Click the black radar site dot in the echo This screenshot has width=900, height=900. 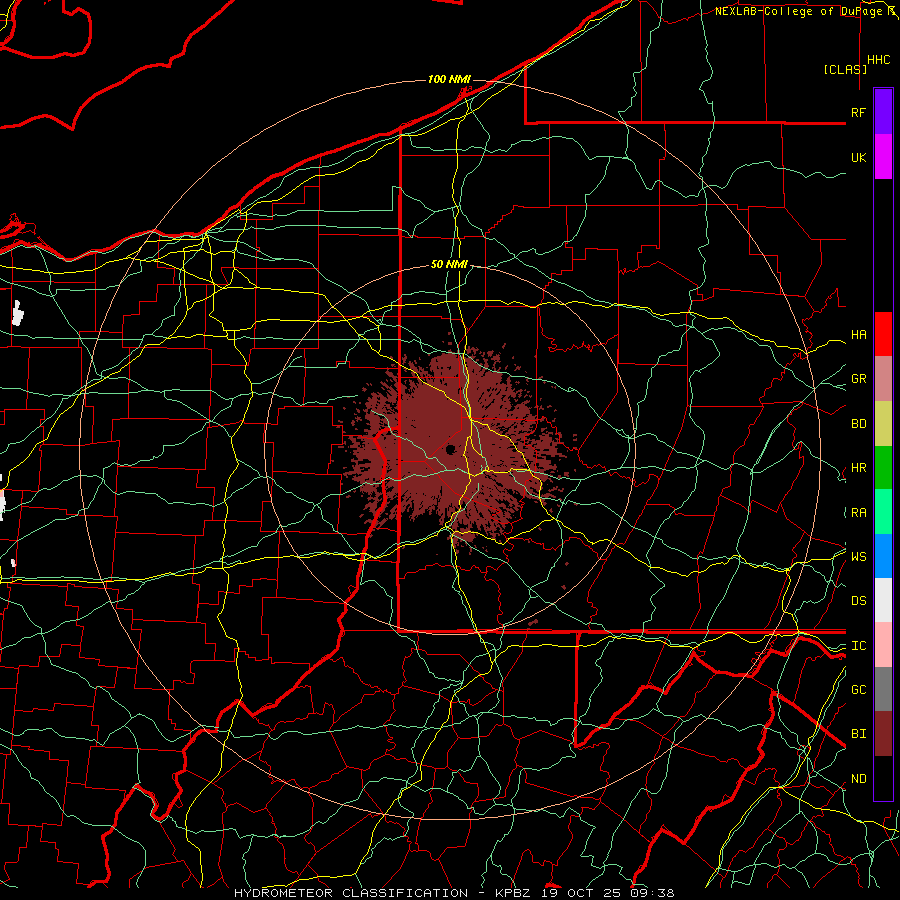click(451, 449)
